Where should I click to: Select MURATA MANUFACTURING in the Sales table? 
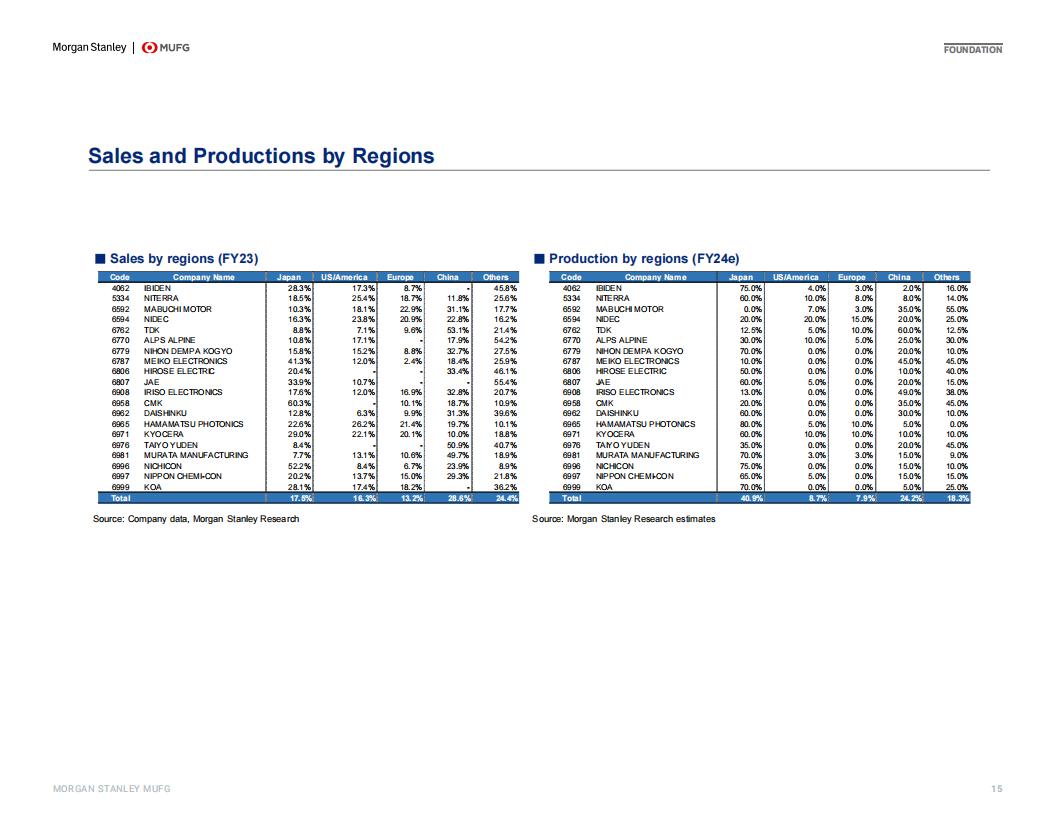pos(195,455)
